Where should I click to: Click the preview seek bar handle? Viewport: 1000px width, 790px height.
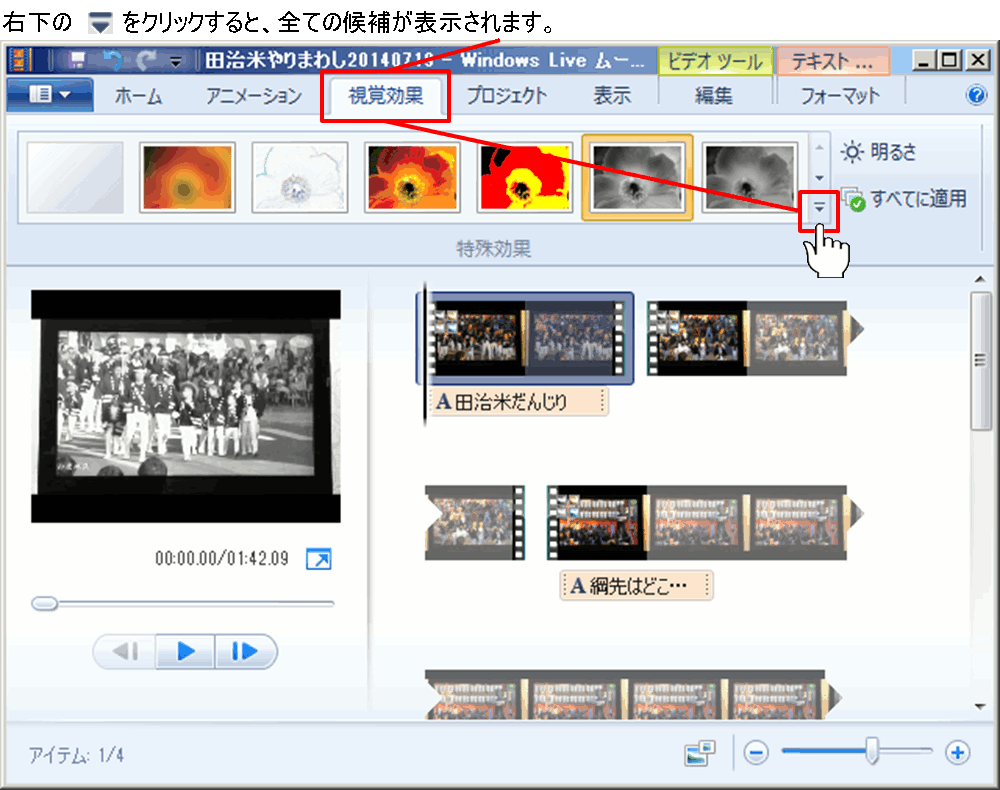(x=44, y=603)
